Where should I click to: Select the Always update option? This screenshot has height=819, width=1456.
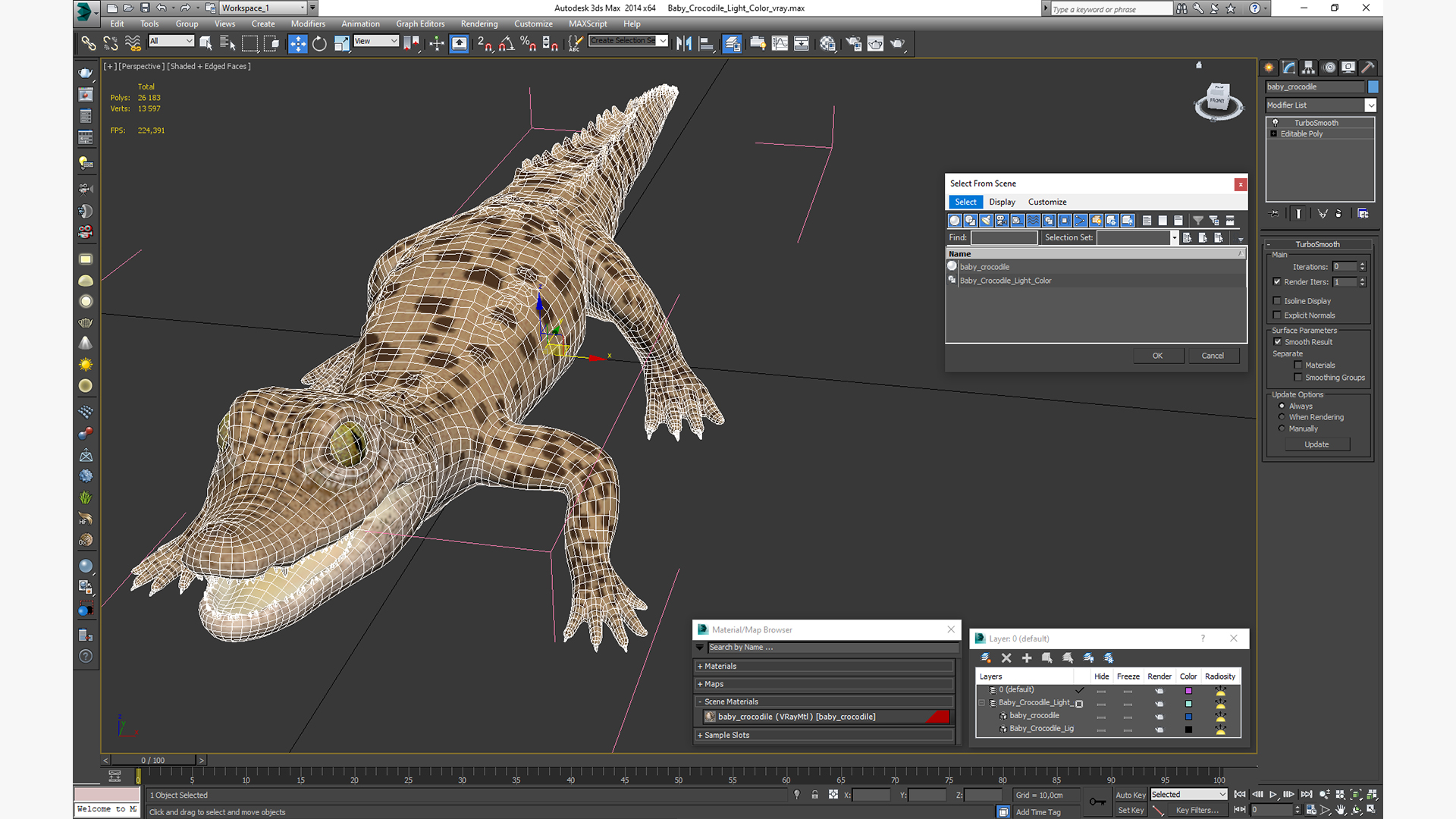point(1282,406)
